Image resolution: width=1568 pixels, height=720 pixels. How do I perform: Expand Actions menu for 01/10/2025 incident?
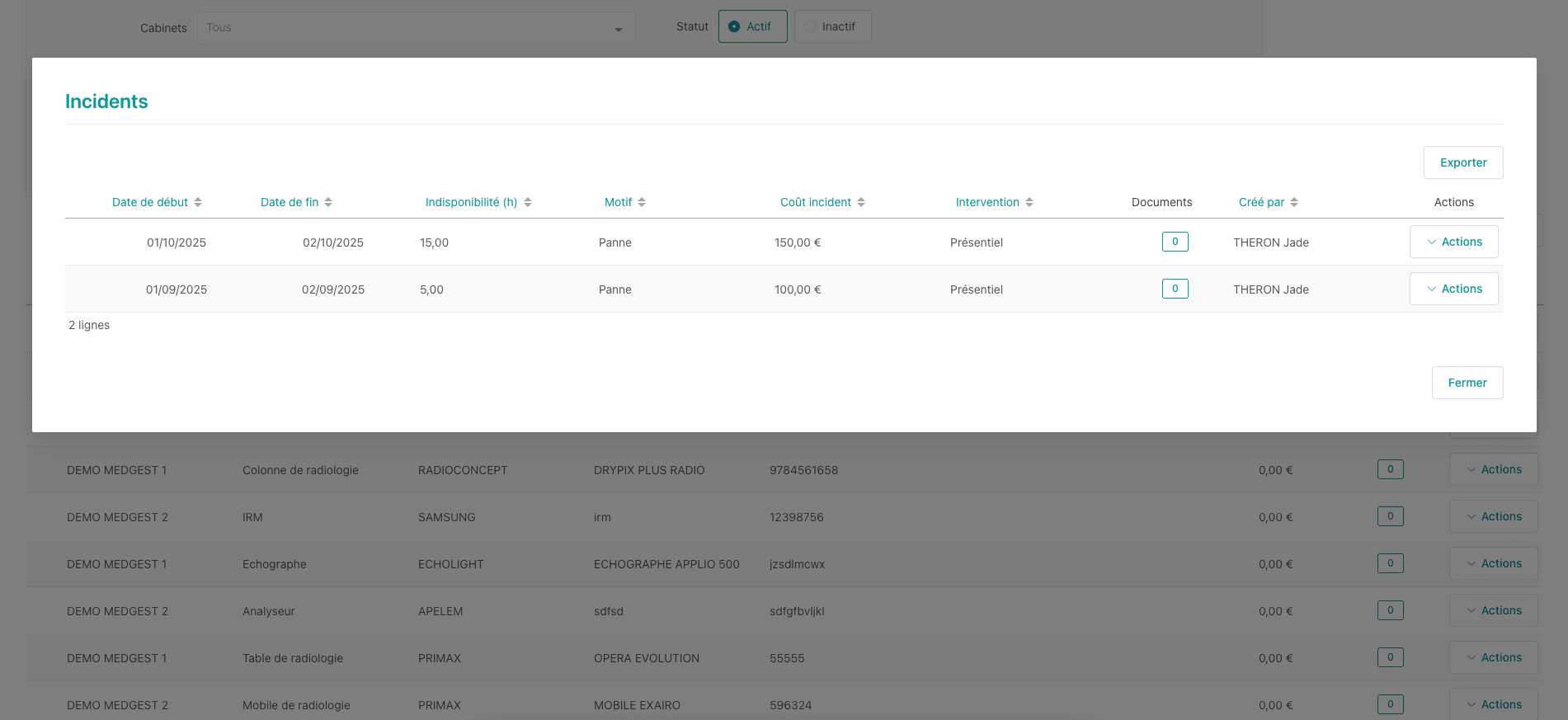pos(1453,242)
